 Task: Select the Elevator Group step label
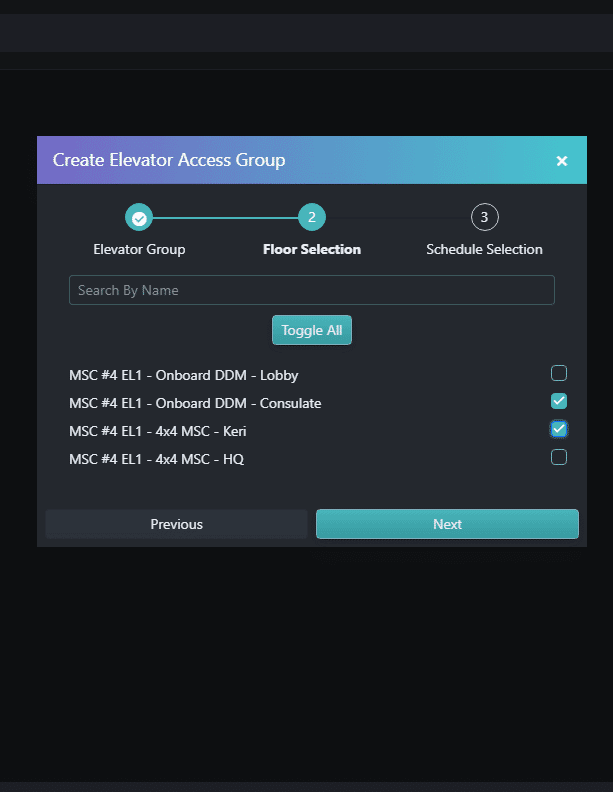(x=139, y=249)
